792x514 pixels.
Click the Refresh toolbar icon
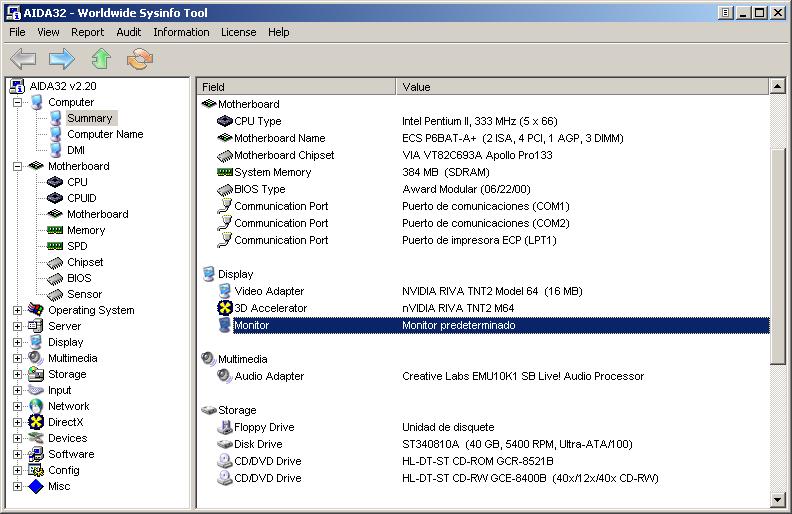pos(140,59)
